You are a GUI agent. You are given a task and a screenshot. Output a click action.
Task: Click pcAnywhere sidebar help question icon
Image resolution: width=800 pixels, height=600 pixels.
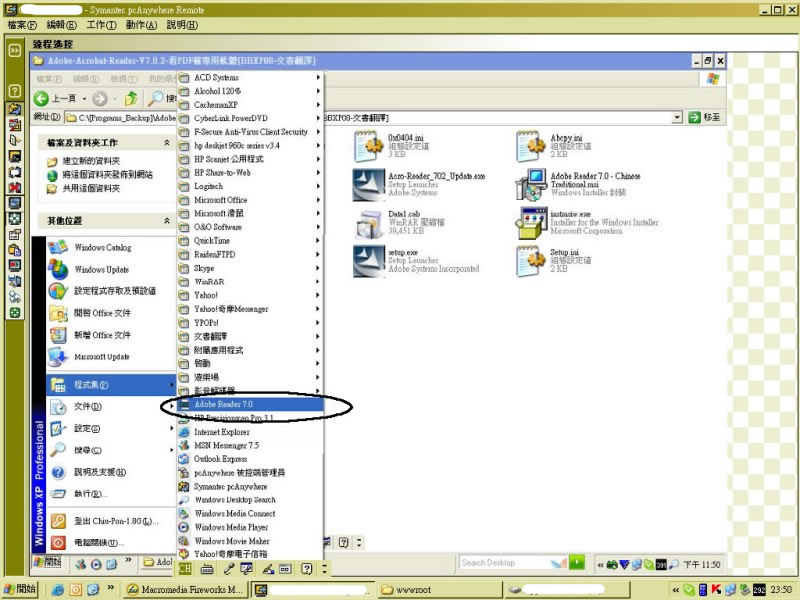(15, 91)
